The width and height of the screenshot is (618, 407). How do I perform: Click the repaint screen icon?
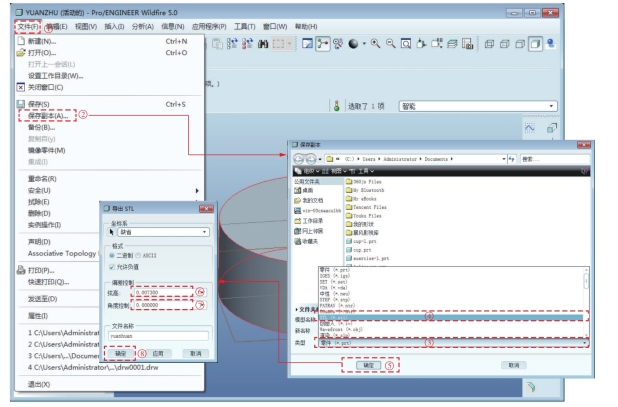click(307, 44)
